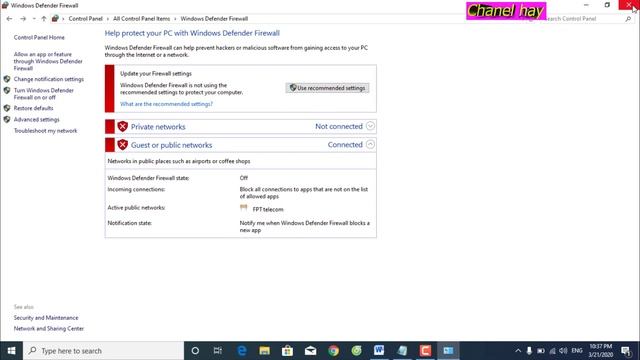
Task: Open Microsoft Store from taskbar
Action: click(x=287, y=351)
